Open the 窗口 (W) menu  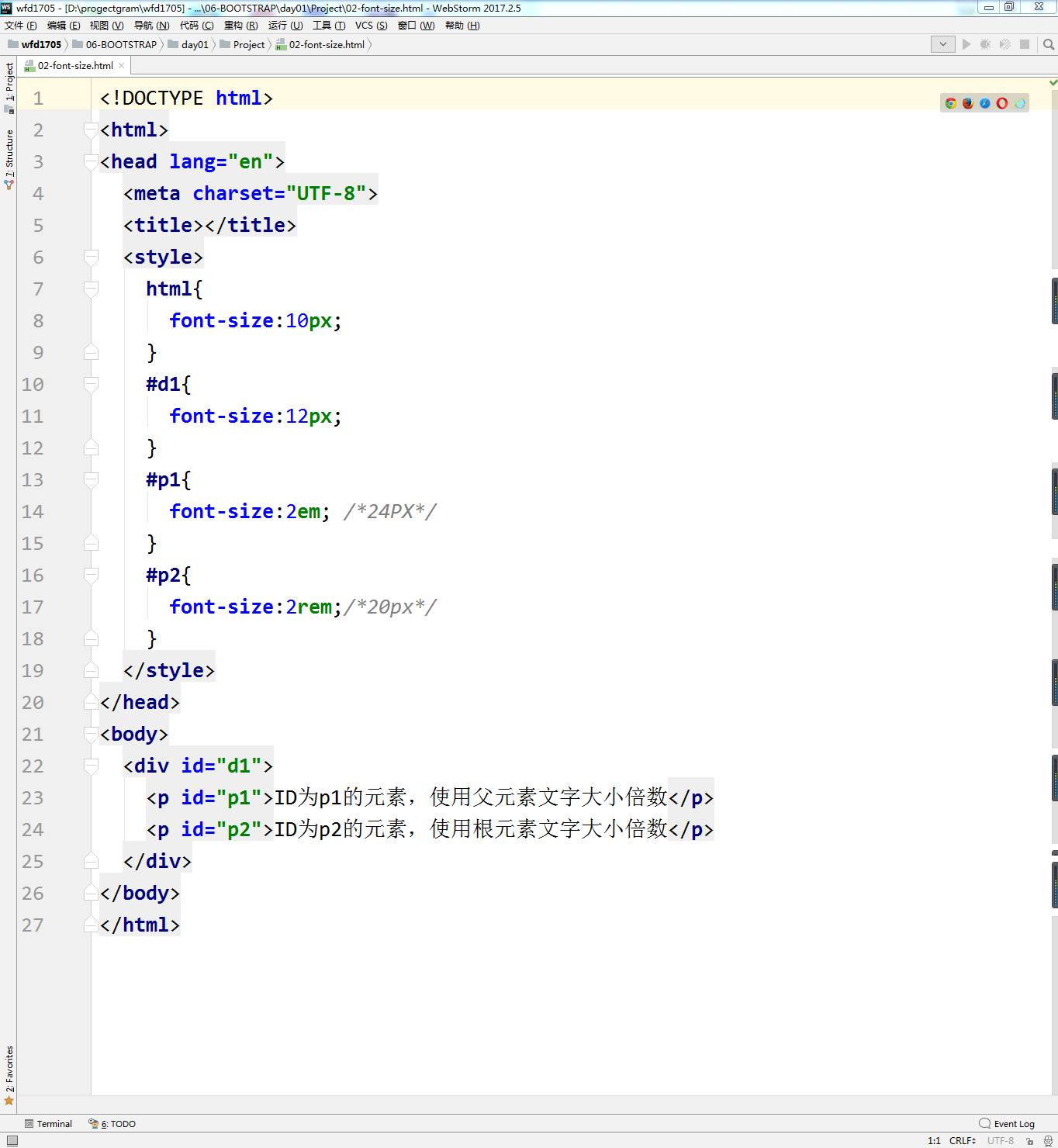pyautogui.click(x=417, y=26)
